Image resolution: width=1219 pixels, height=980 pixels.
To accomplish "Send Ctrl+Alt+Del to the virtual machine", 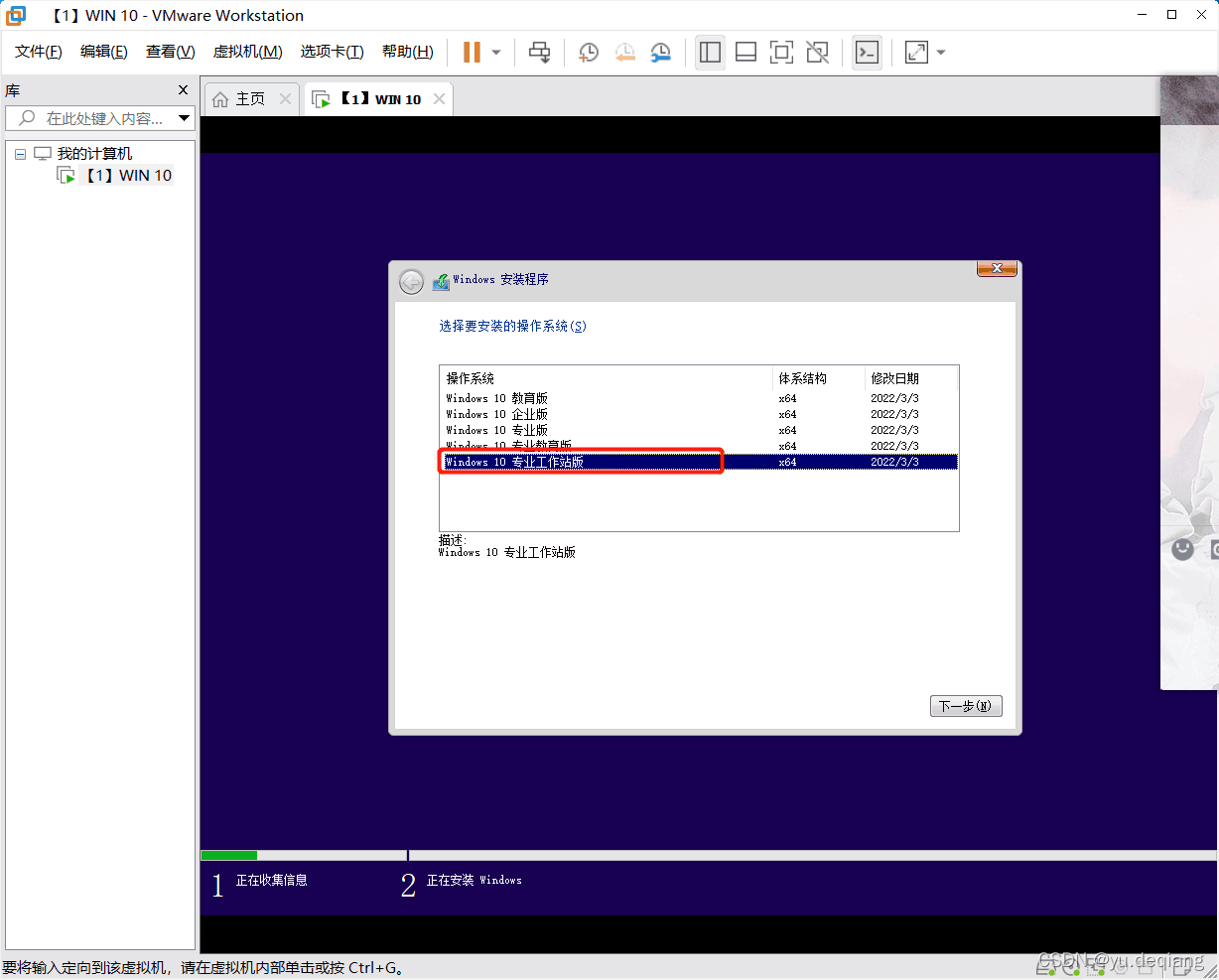I will pyautogui.click(x=540, y=52).
